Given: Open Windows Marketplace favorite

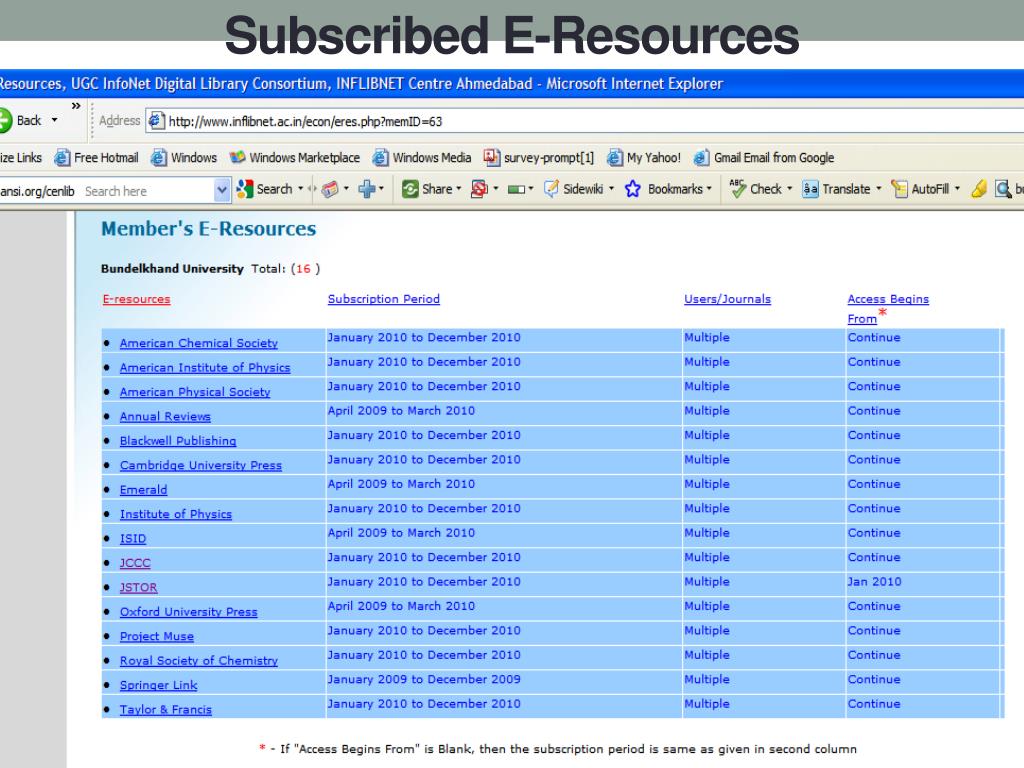Looking at the screenshot, I should click(295, 157).
